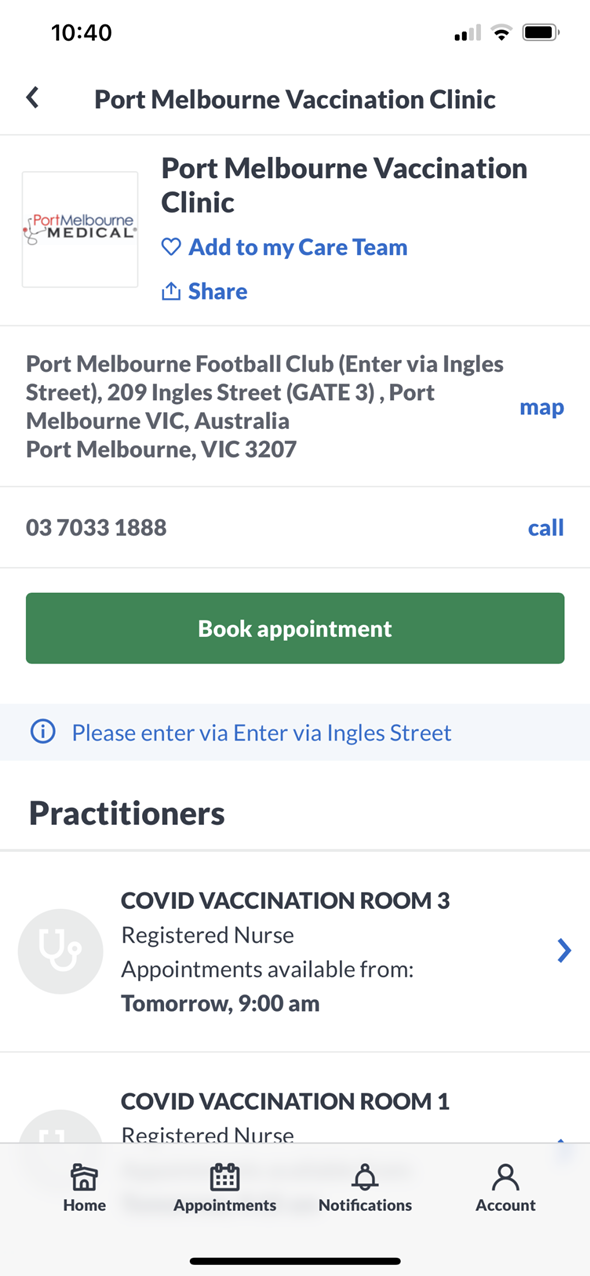Tap the heart icon beside Add to my Care Team

pos(171,247)
